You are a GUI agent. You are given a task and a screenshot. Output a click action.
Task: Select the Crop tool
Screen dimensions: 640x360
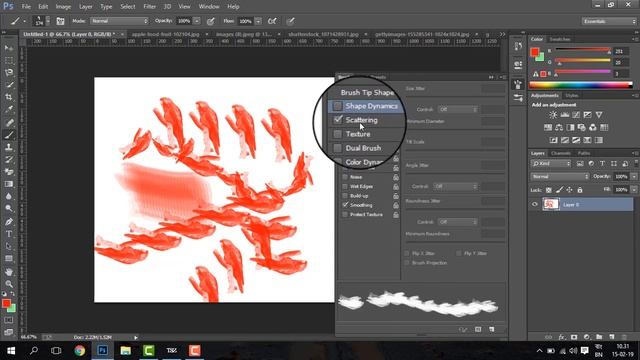coord(9,97)
